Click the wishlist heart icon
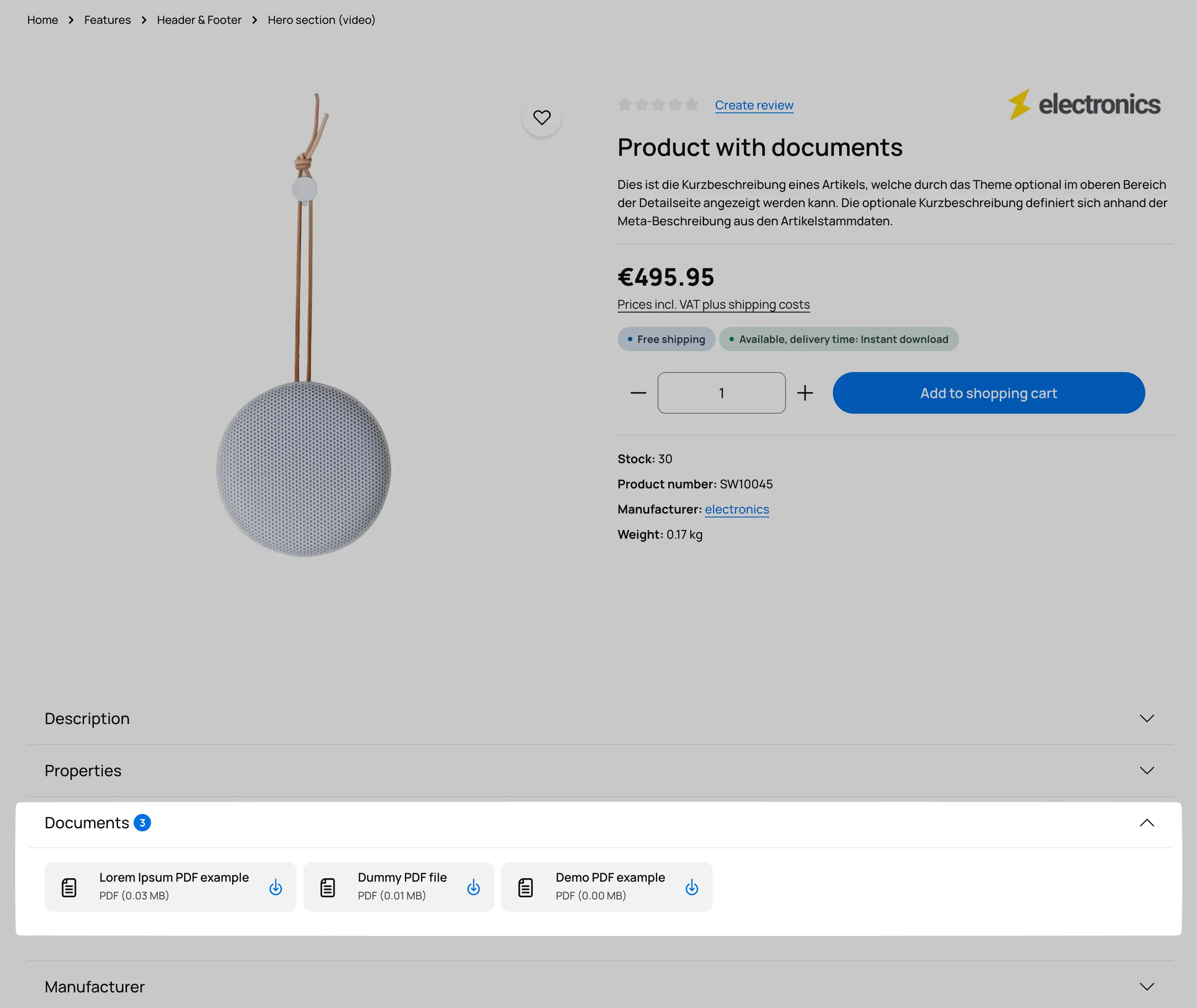 pyautogui.click(x=542, y=118)
